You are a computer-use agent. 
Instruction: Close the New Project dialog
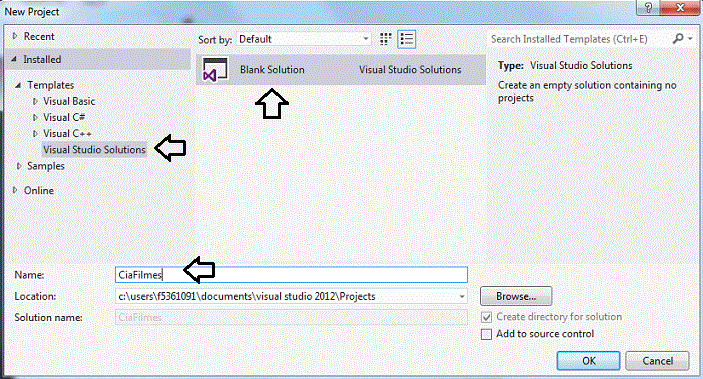coord(680,7)
